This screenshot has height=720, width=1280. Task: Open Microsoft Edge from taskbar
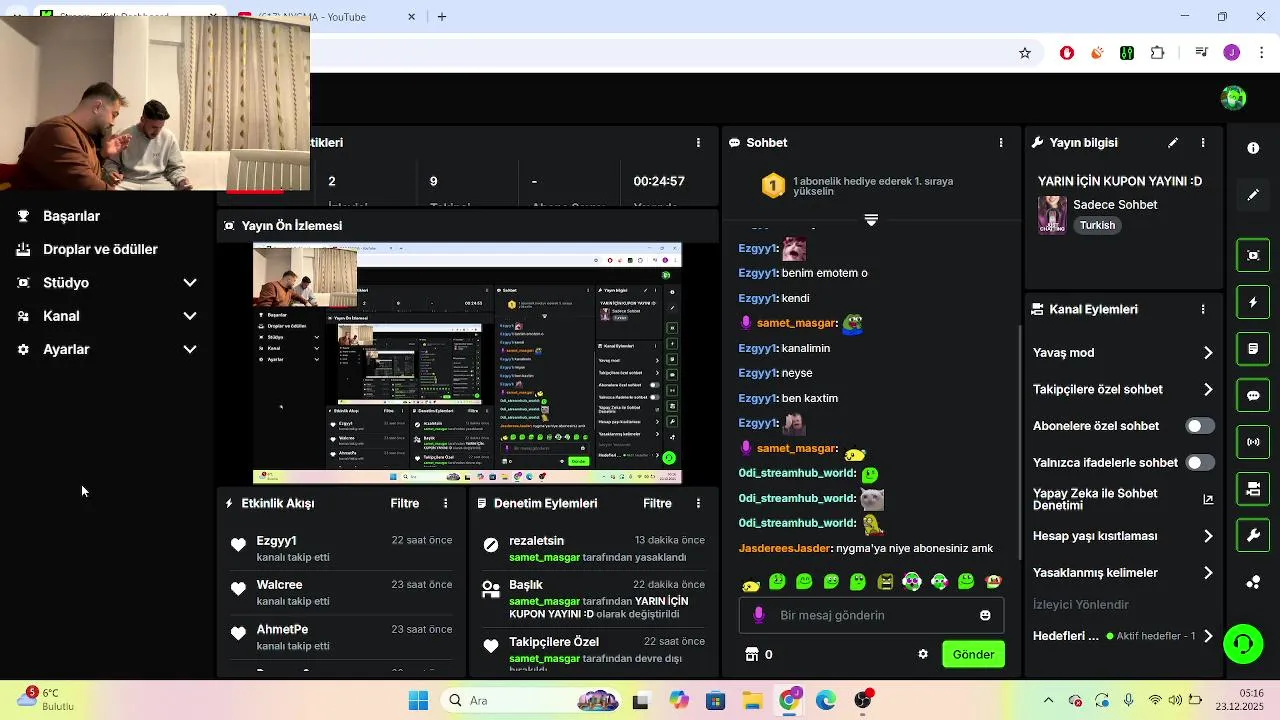(826, 701)
